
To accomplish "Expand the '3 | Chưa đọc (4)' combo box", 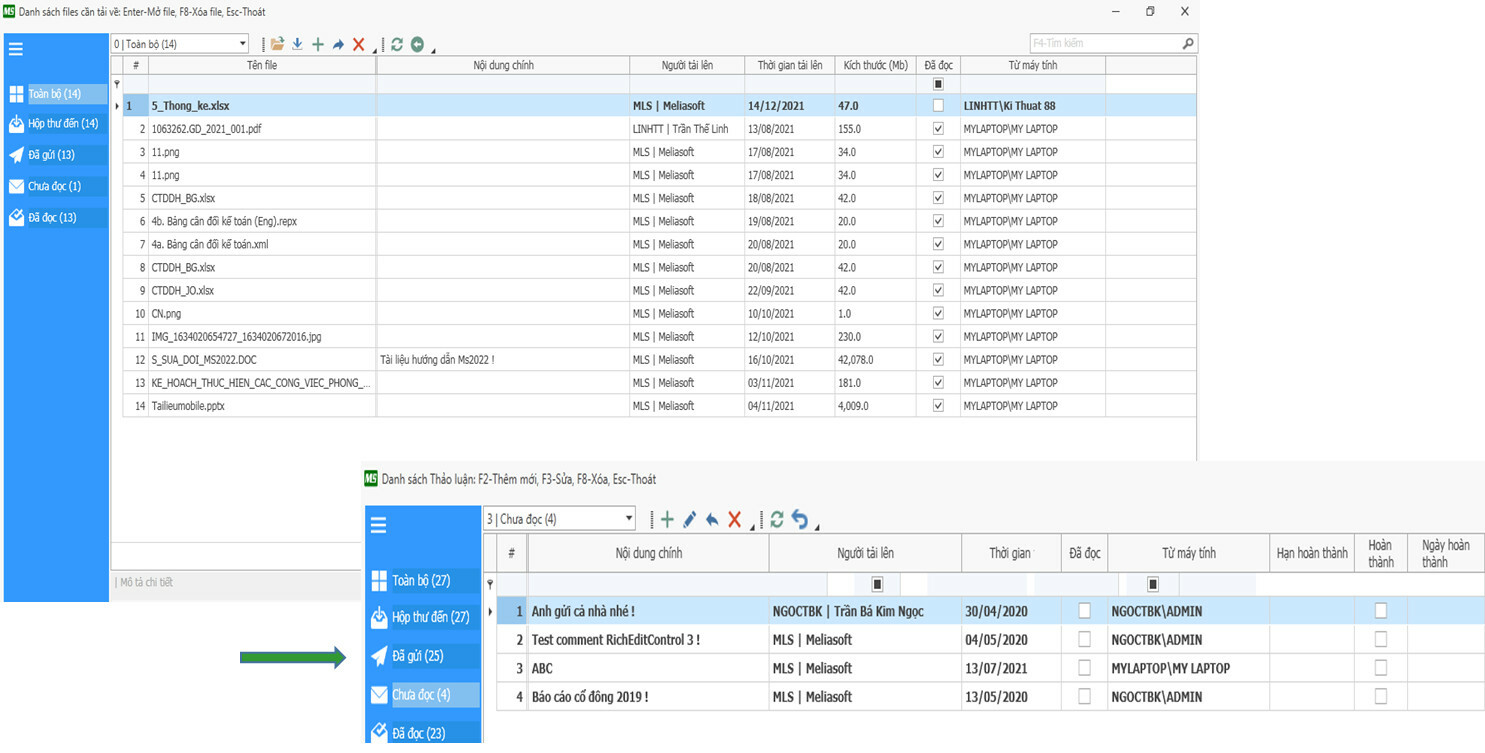I will (629, 519).
